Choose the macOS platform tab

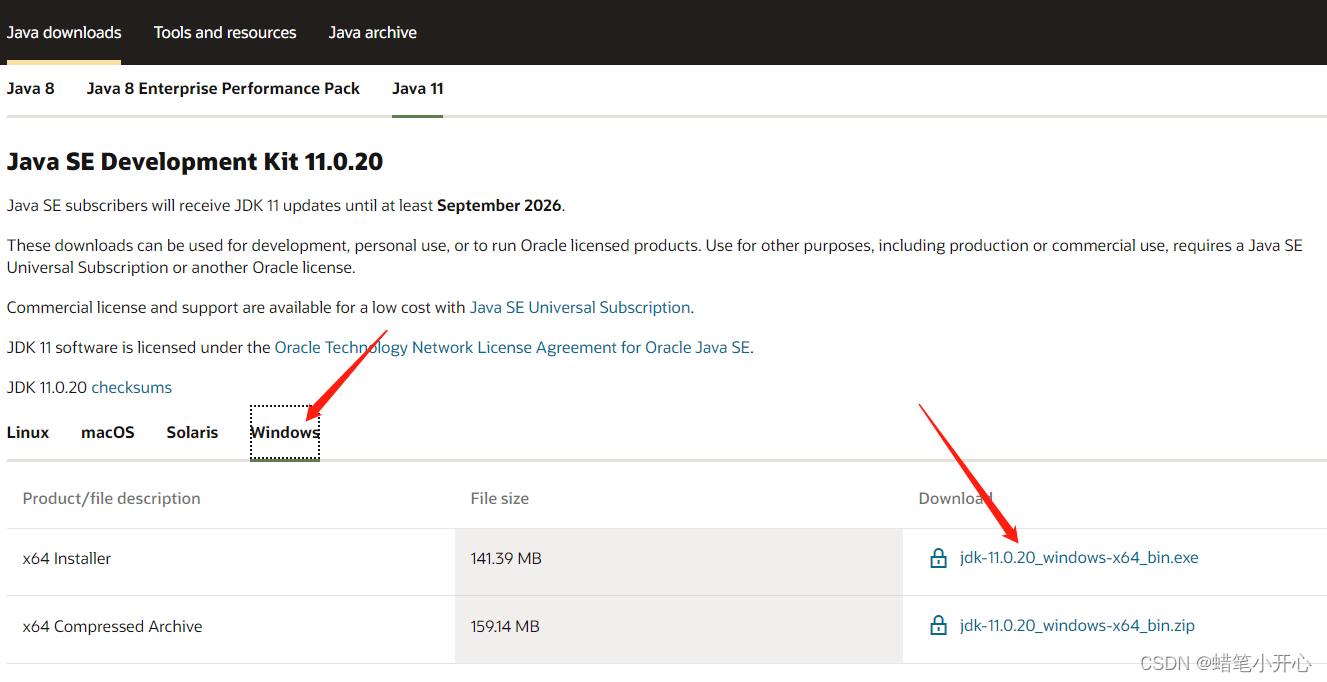(108, 432)
